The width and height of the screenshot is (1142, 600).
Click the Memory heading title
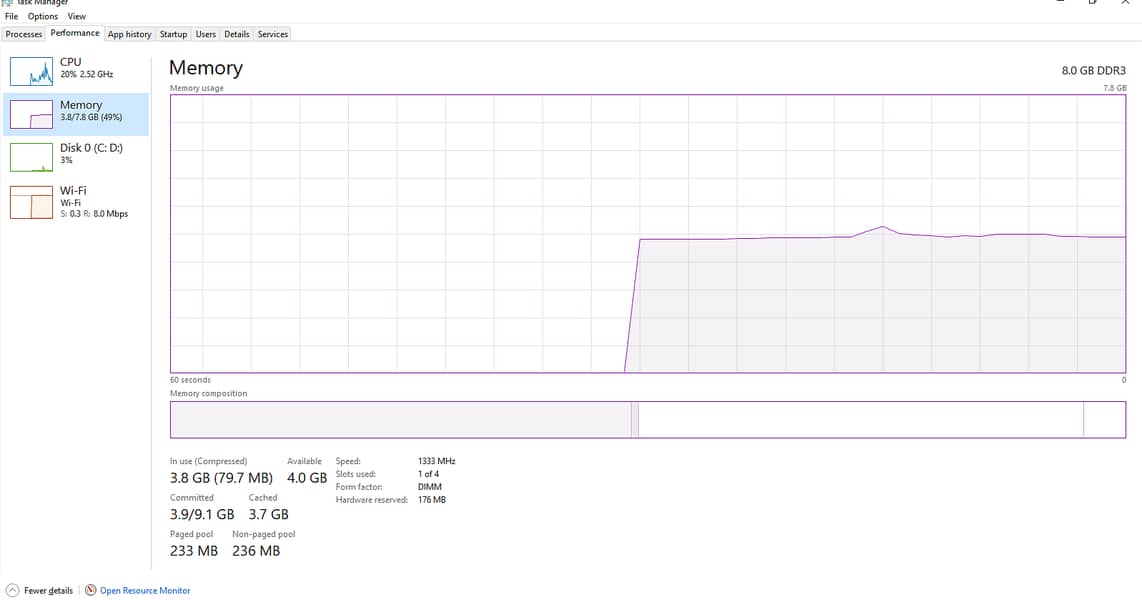(x=206, y=68)
